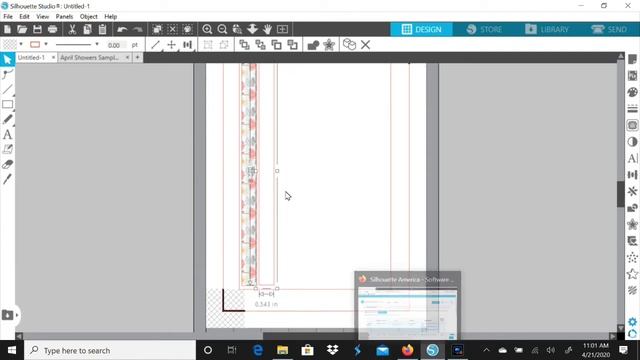The image size is (640, 360).
Task: Send the selected object to back
Action: 260,45
